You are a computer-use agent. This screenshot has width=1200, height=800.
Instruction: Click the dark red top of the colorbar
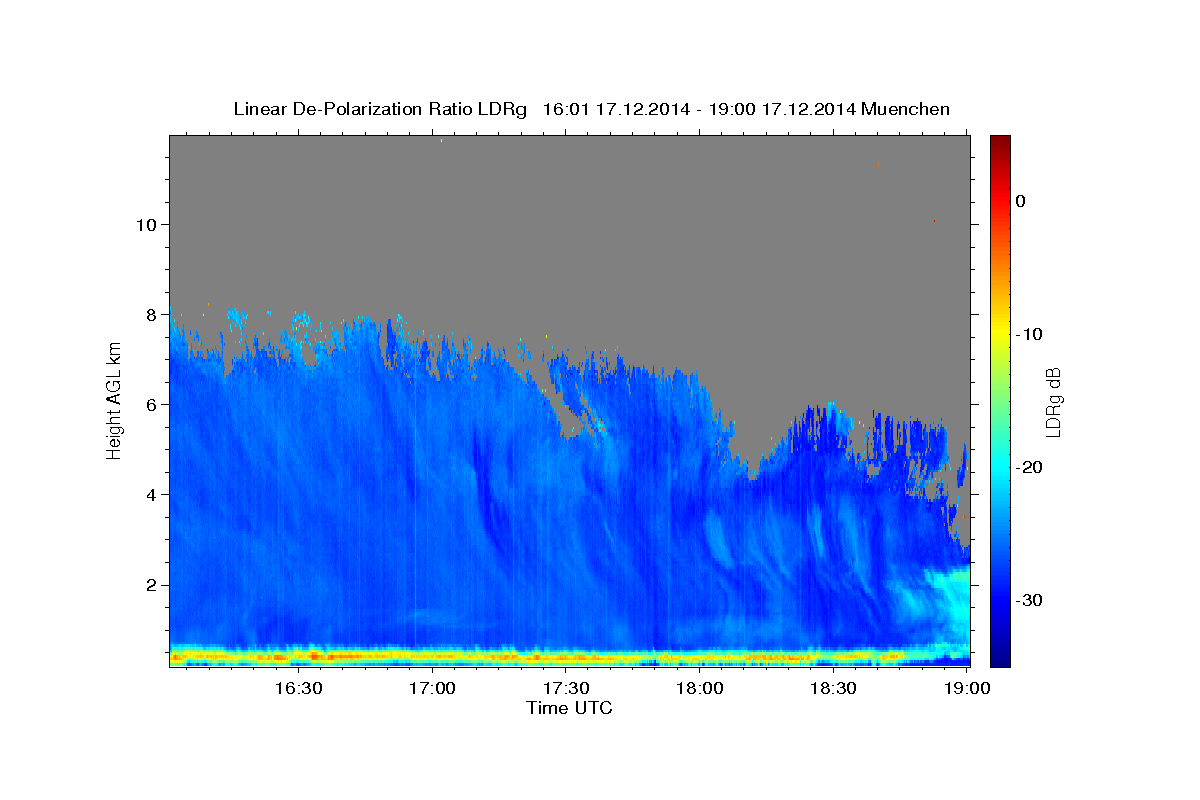pos(1000,145)
